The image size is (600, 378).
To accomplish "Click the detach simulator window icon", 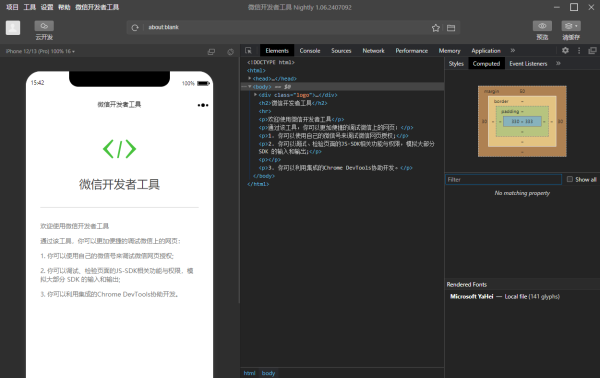I will click(211, 52).
